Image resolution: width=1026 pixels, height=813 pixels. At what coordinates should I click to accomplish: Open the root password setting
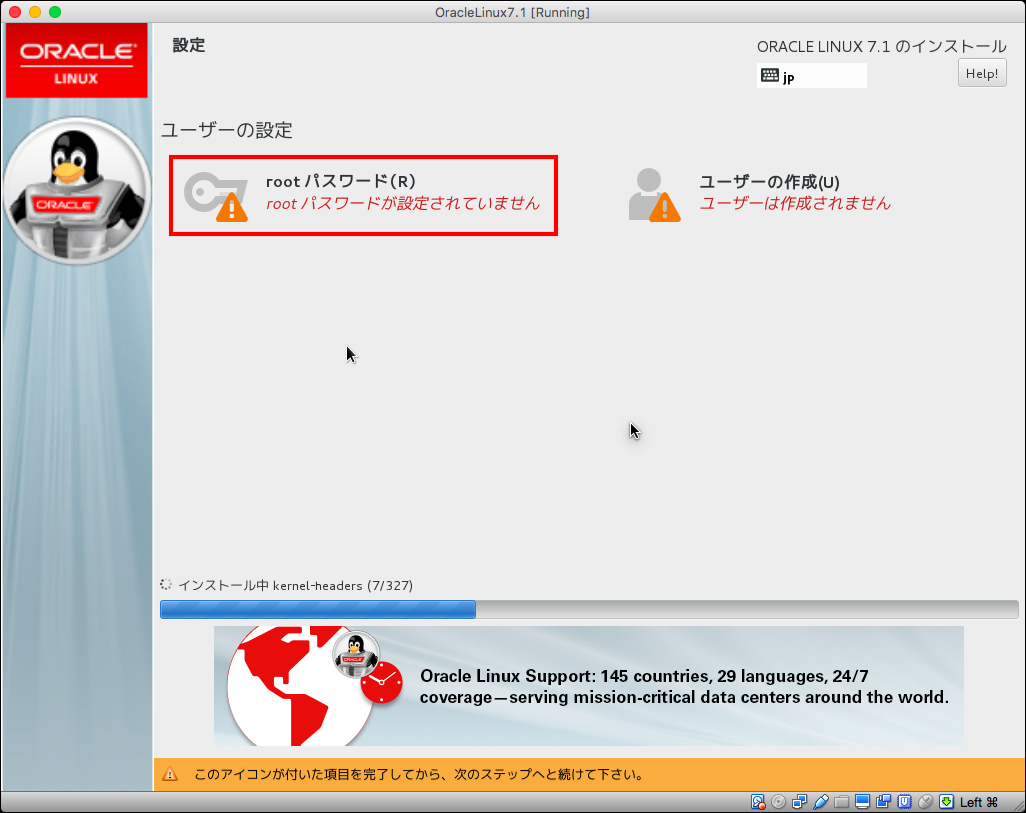[362, 195]
